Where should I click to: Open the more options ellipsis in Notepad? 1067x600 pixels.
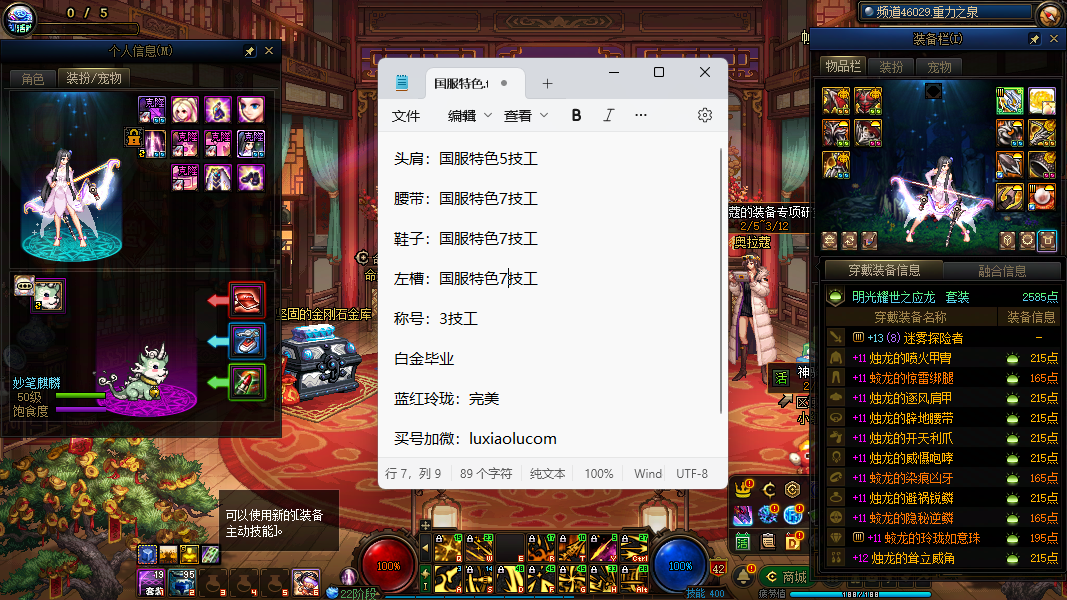641,115
